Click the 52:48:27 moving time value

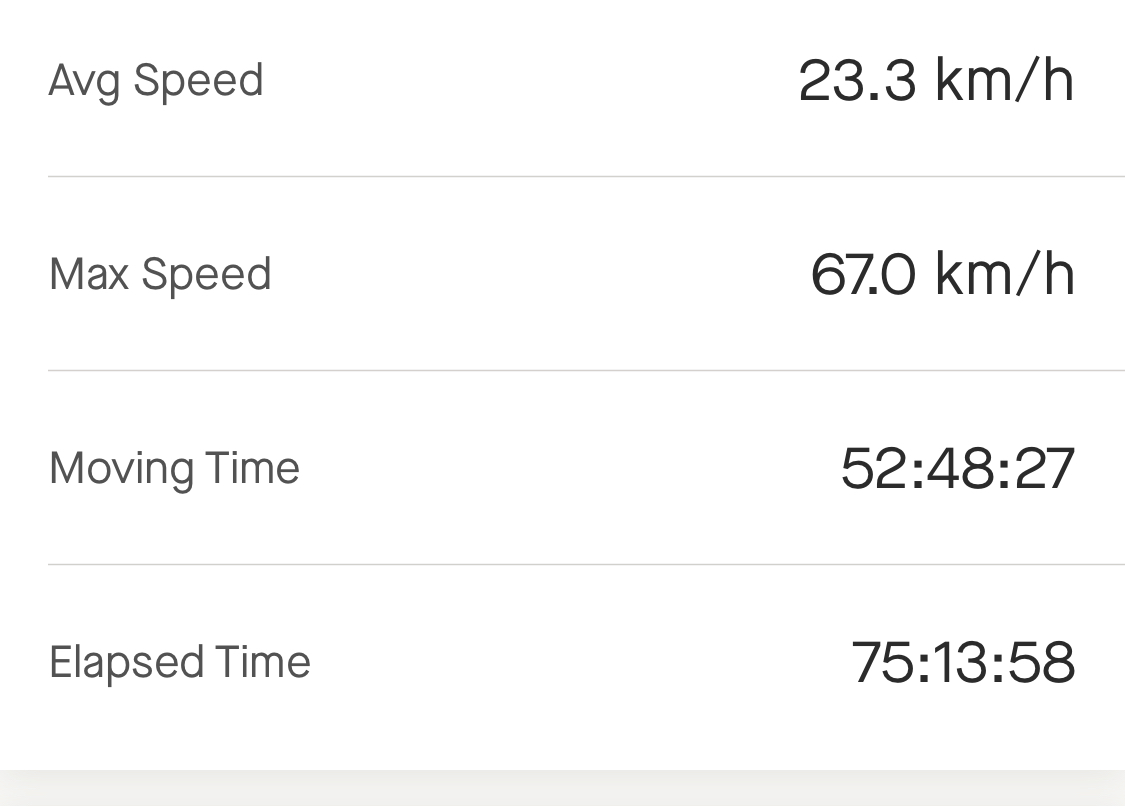(958, 468)
